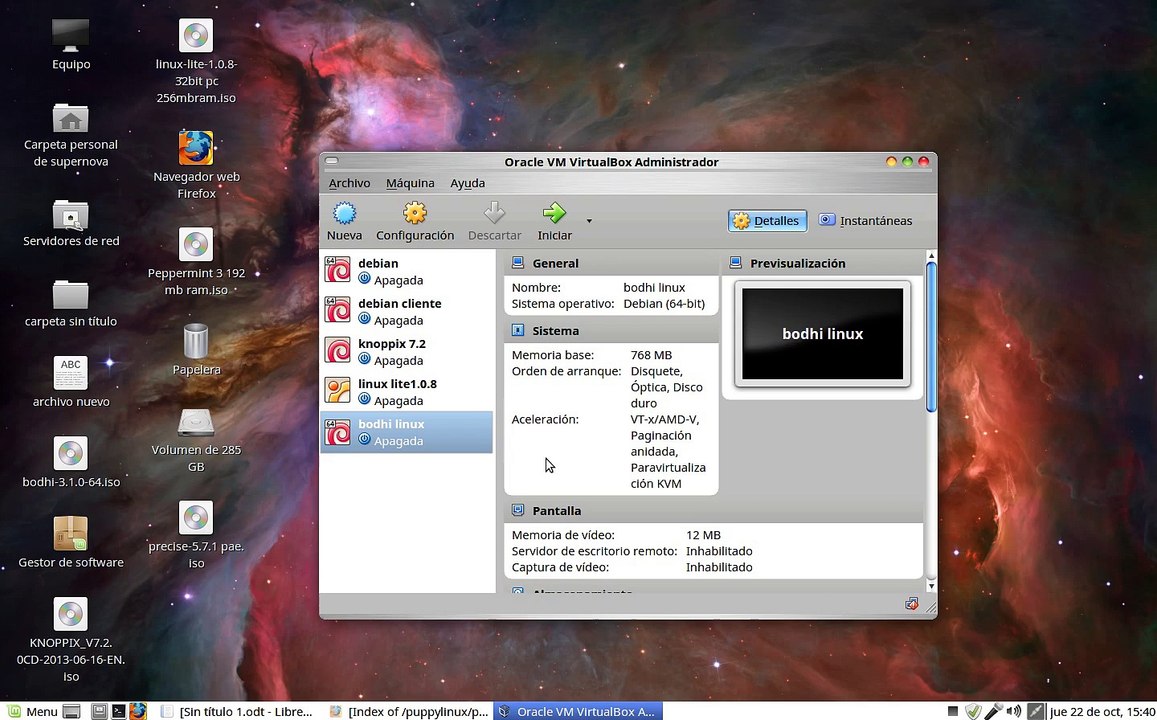Click Carpeta personal de supernova desktop icon

[71, 118]
